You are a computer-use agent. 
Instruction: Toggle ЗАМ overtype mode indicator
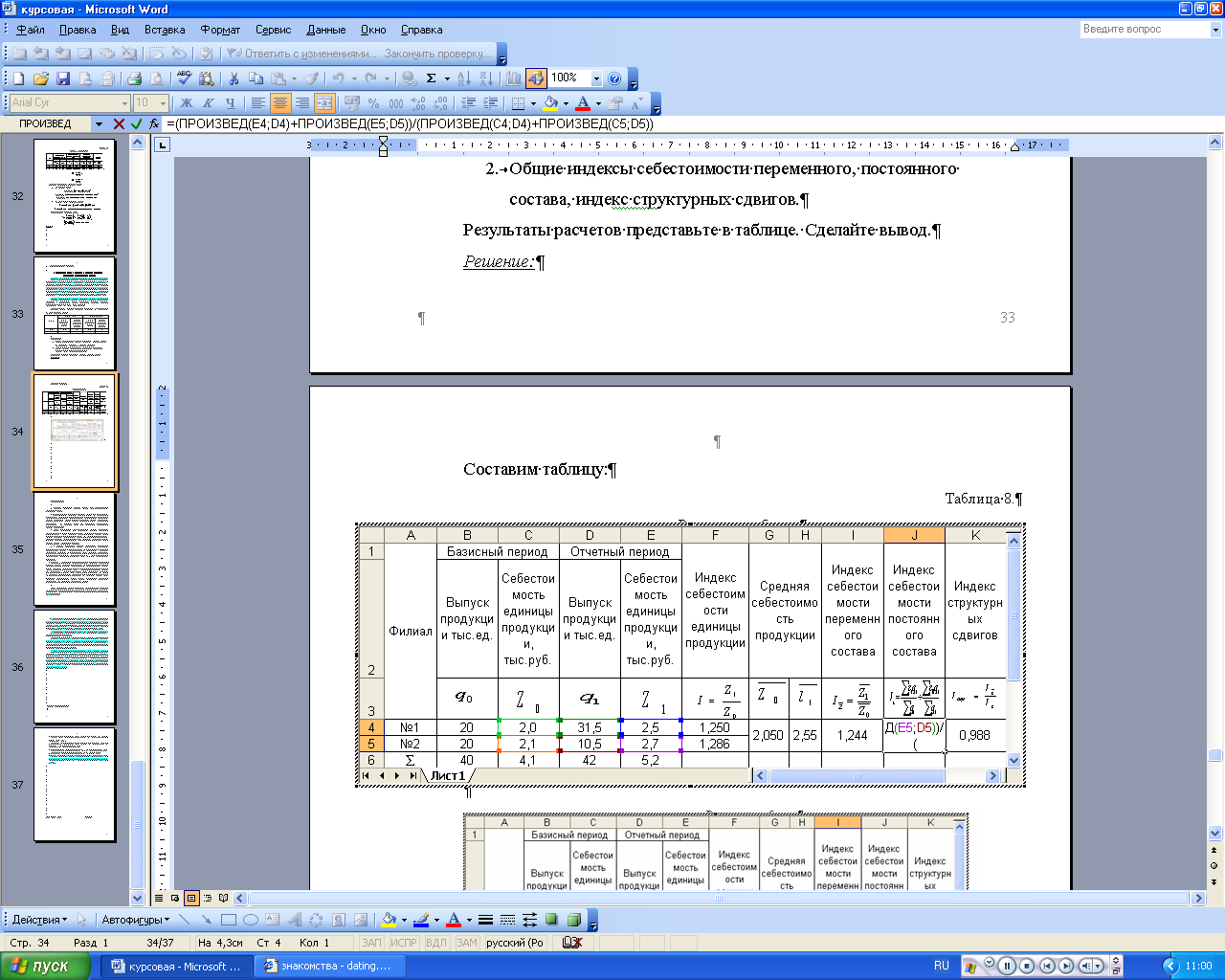point(466,943)
